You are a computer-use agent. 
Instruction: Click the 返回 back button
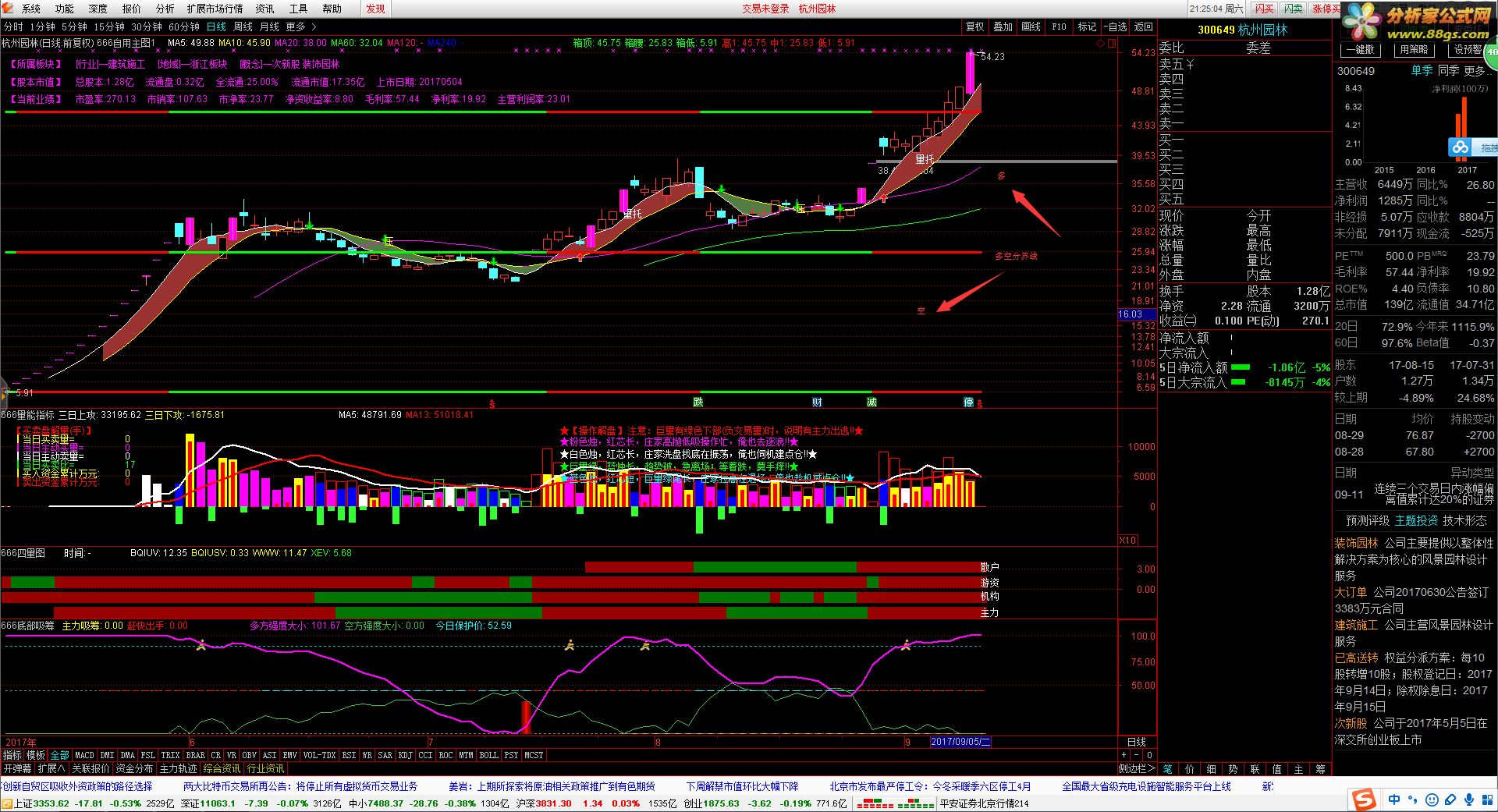[1144, 27]
